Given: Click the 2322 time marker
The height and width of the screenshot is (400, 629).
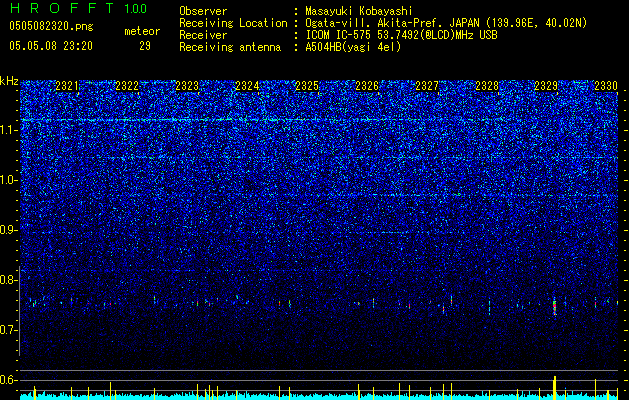Looking at the screenshot, I should (x=127, y=86).
